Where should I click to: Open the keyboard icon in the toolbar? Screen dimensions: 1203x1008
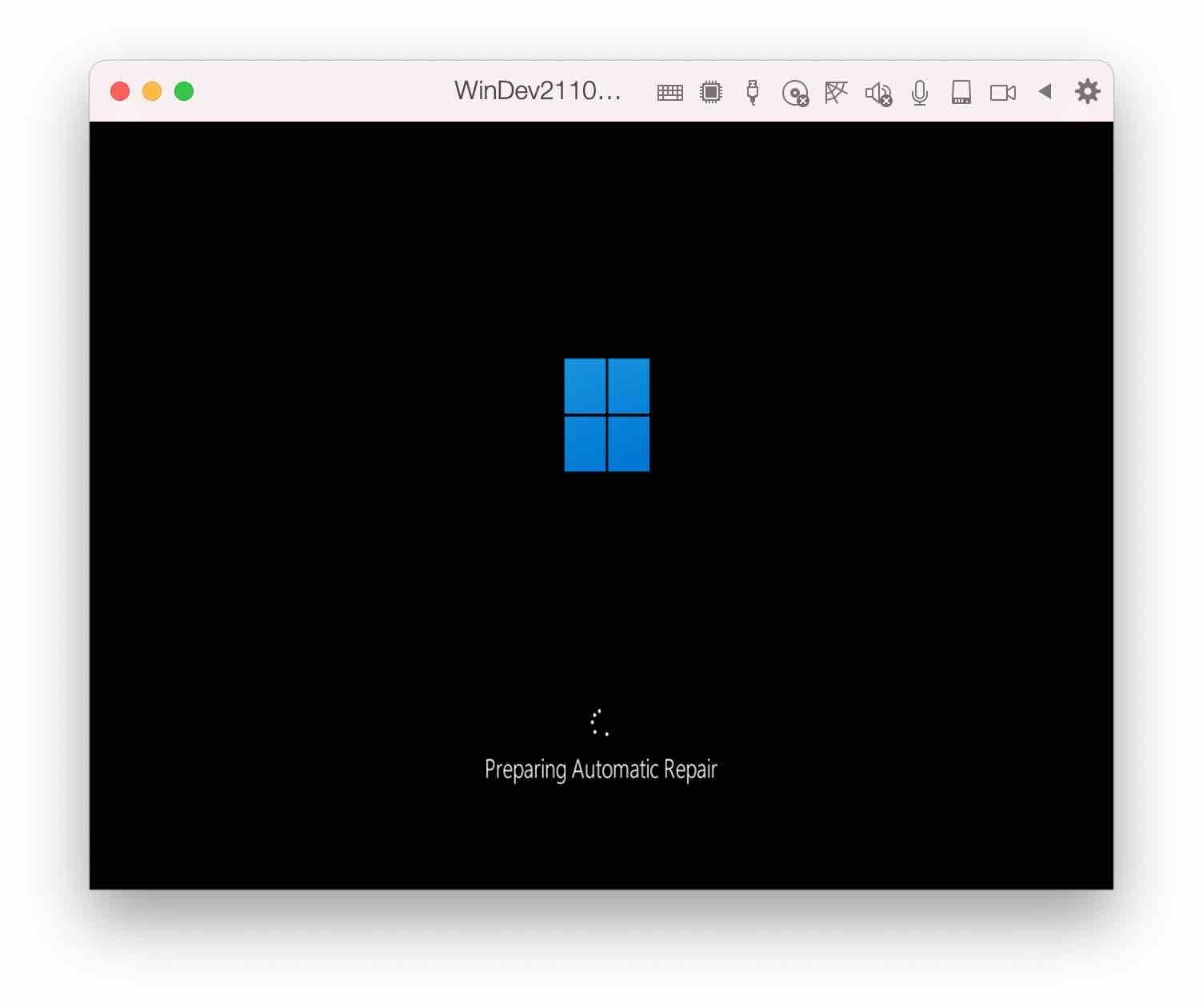(669, 93)
